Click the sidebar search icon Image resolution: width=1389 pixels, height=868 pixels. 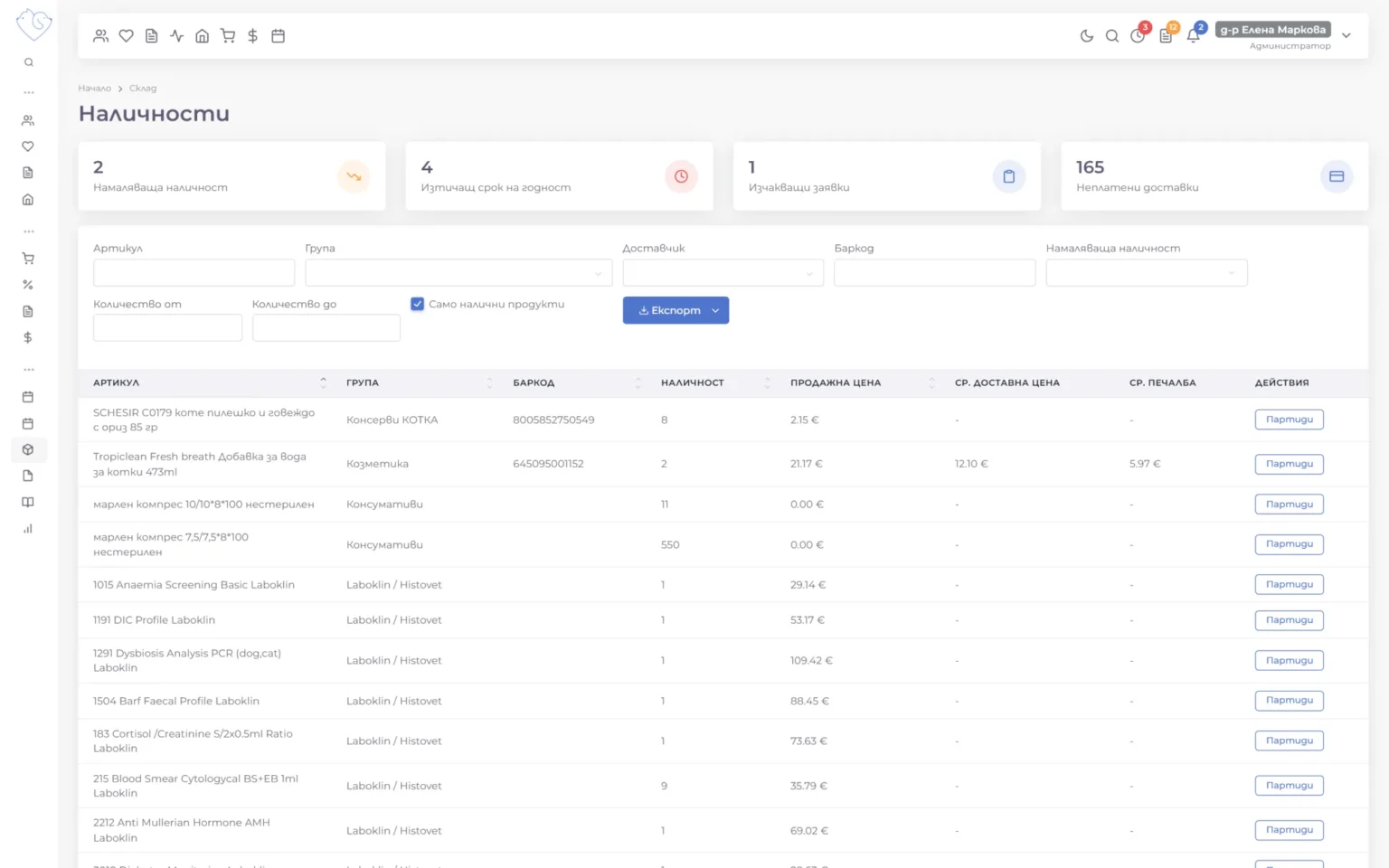(29, 62)
